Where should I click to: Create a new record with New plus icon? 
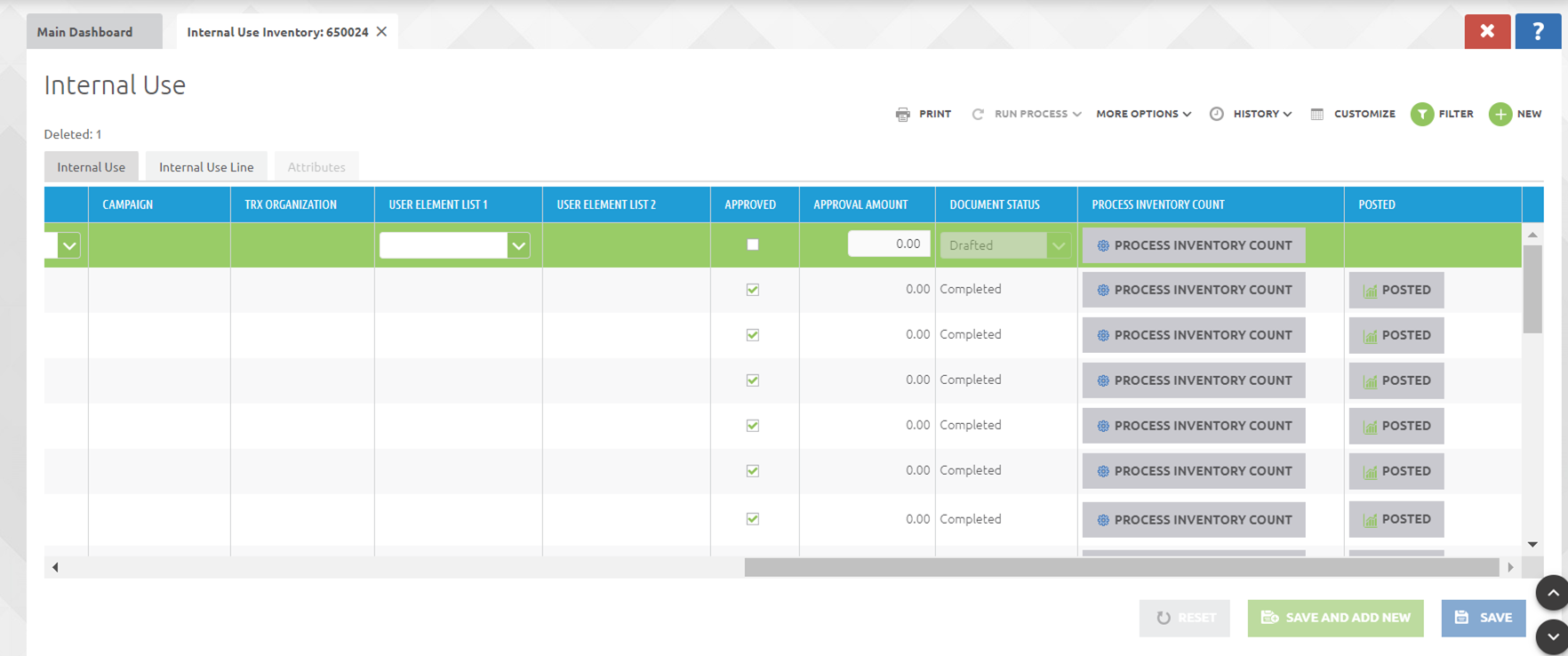1500,114
